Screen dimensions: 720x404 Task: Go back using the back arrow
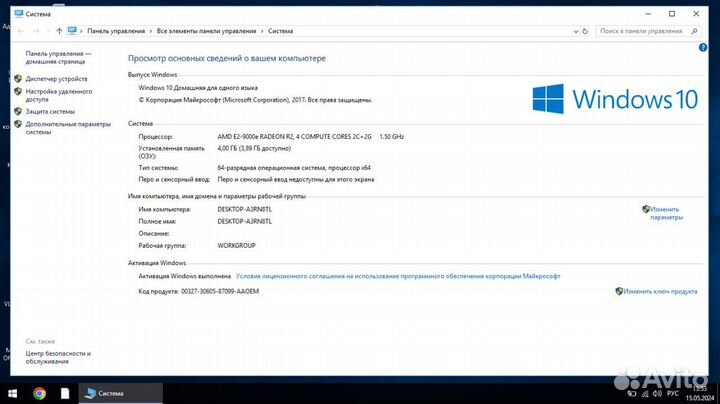pyautogui.click(x=20, y=31)
